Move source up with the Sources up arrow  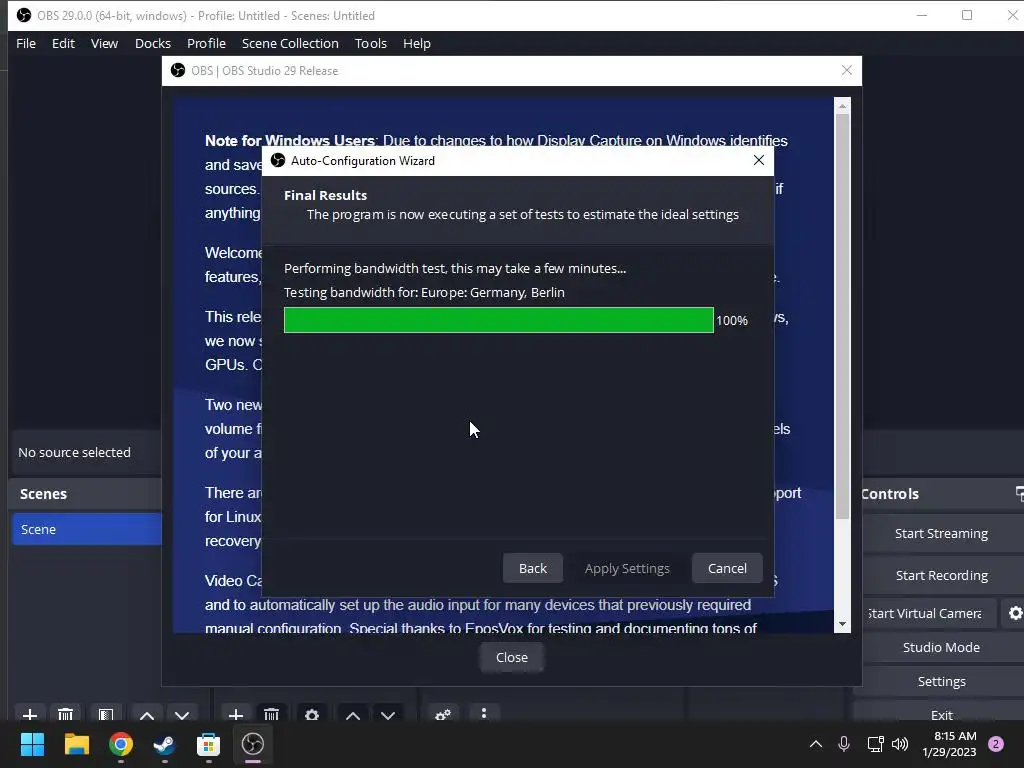(x=353, y=715)
